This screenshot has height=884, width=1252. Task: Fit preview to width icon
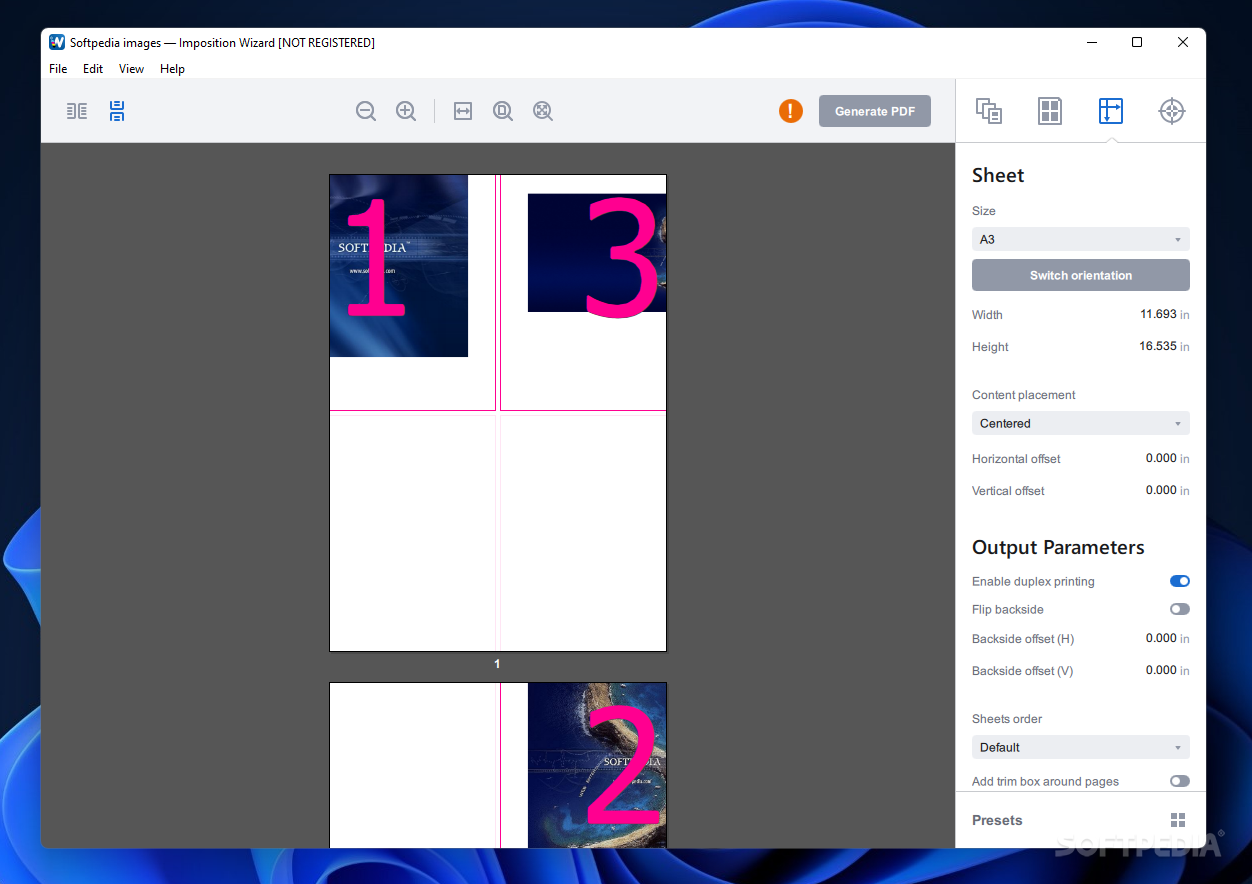463,111
